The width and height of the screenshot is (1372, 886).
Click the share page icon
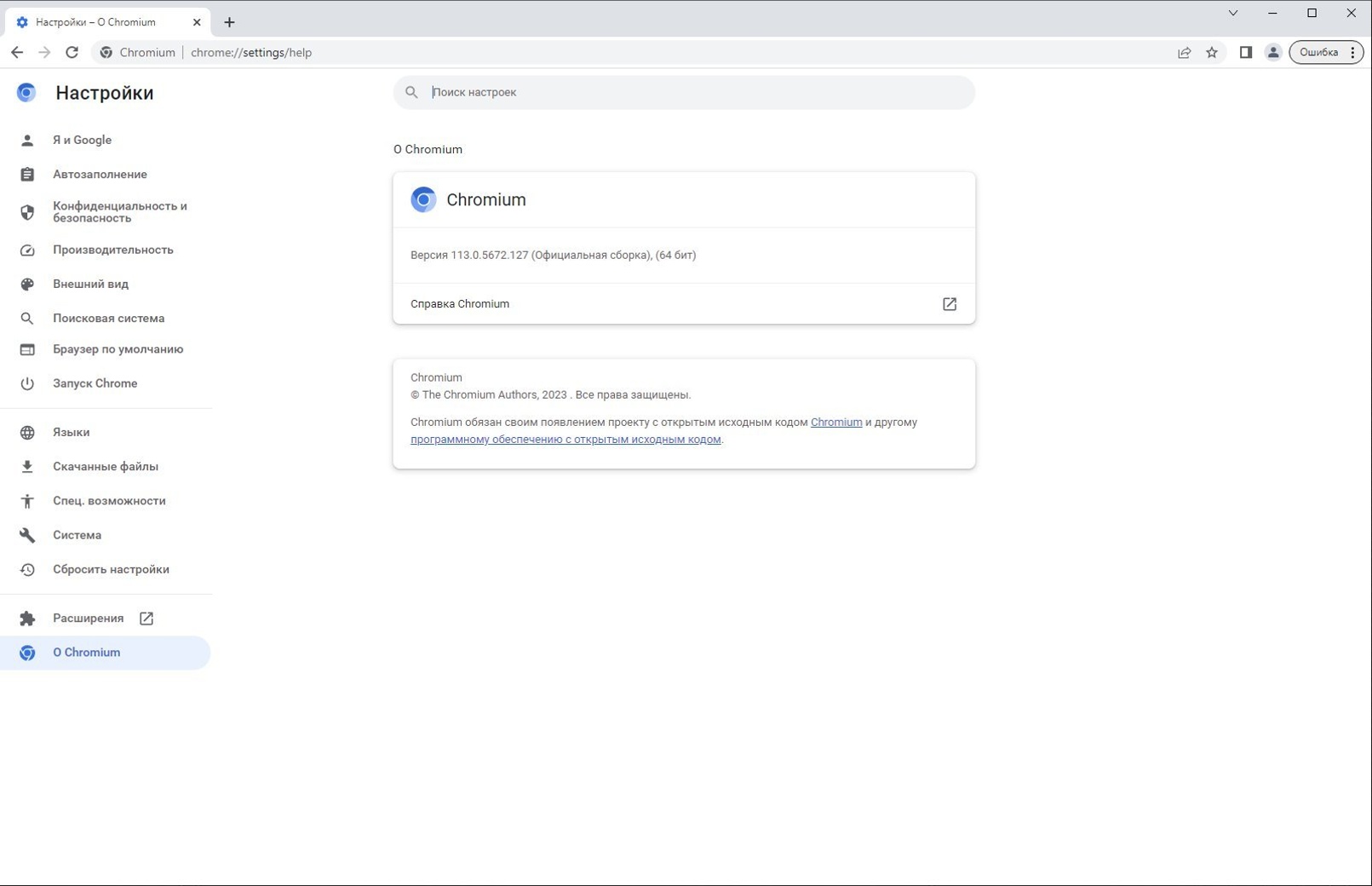1184,52
